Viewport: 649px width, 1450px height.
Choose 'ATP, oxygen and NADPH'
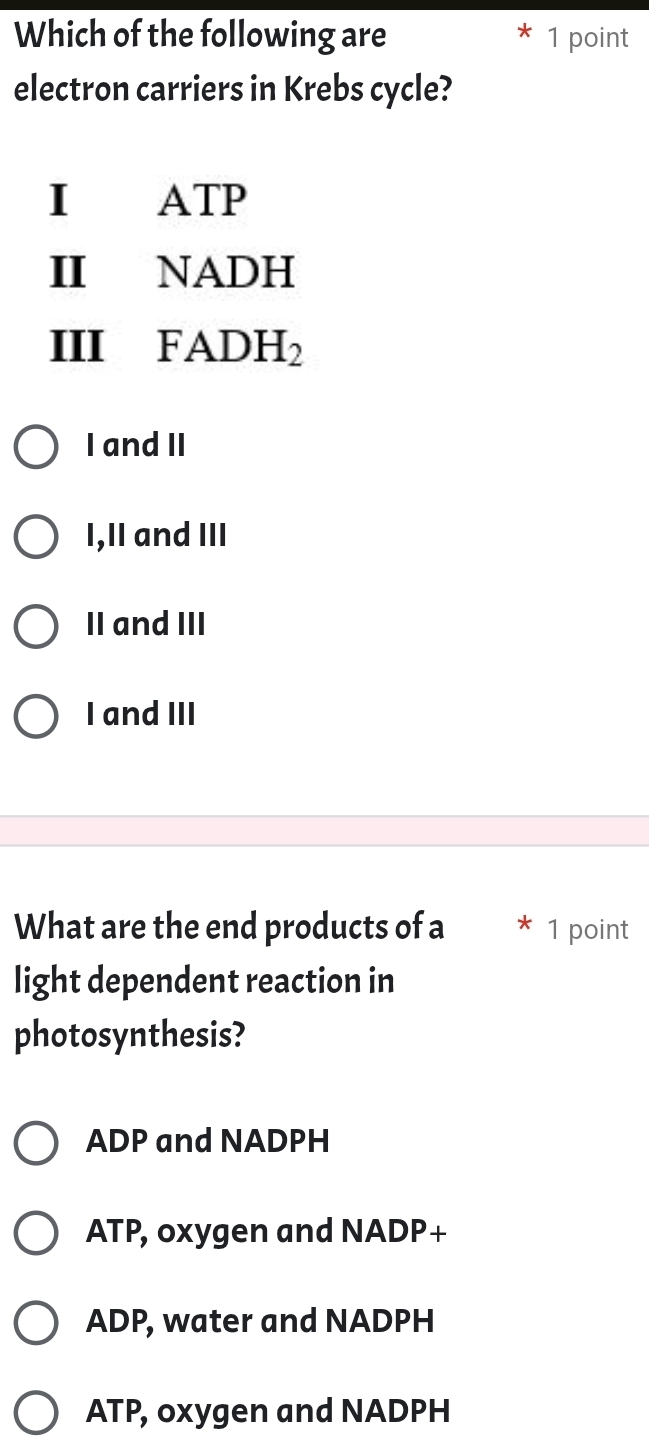coord(35,1413)
